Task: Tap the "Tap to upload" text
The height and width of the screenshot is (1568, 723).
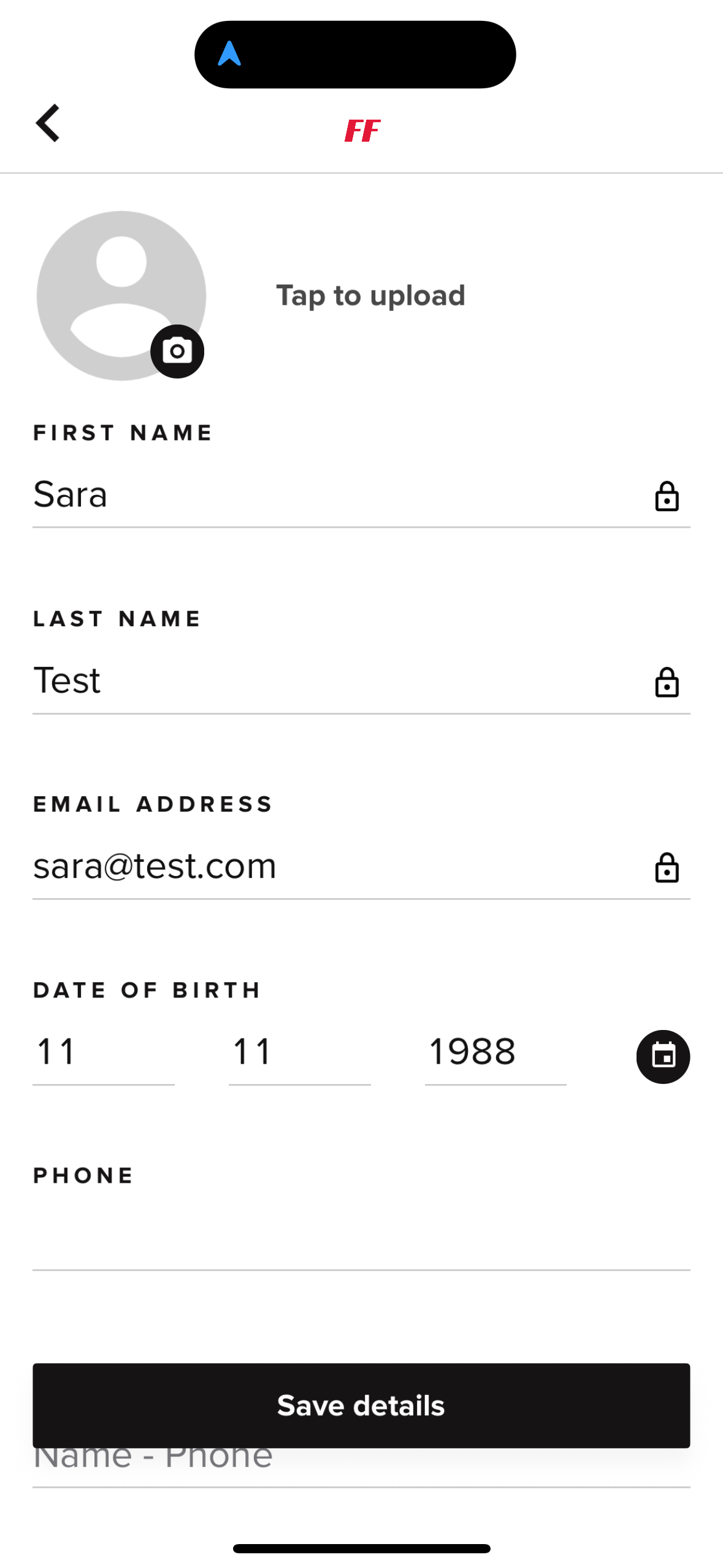Action: [370, 296]
